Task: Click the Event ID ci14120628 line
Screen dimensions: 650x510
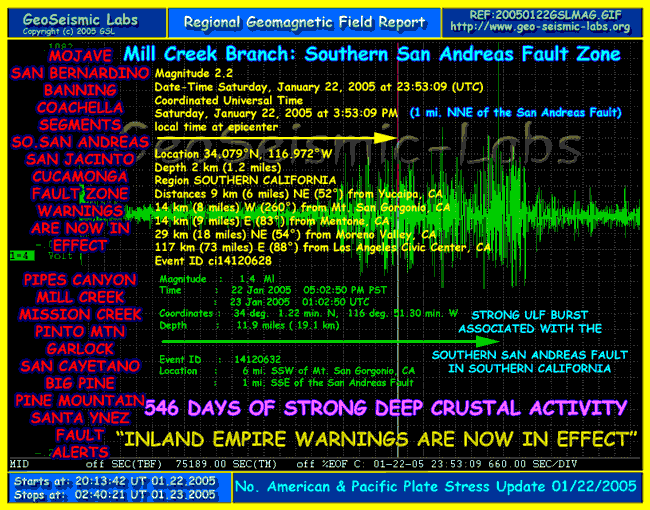Action: pyautogui.click(x=213, y=261)
